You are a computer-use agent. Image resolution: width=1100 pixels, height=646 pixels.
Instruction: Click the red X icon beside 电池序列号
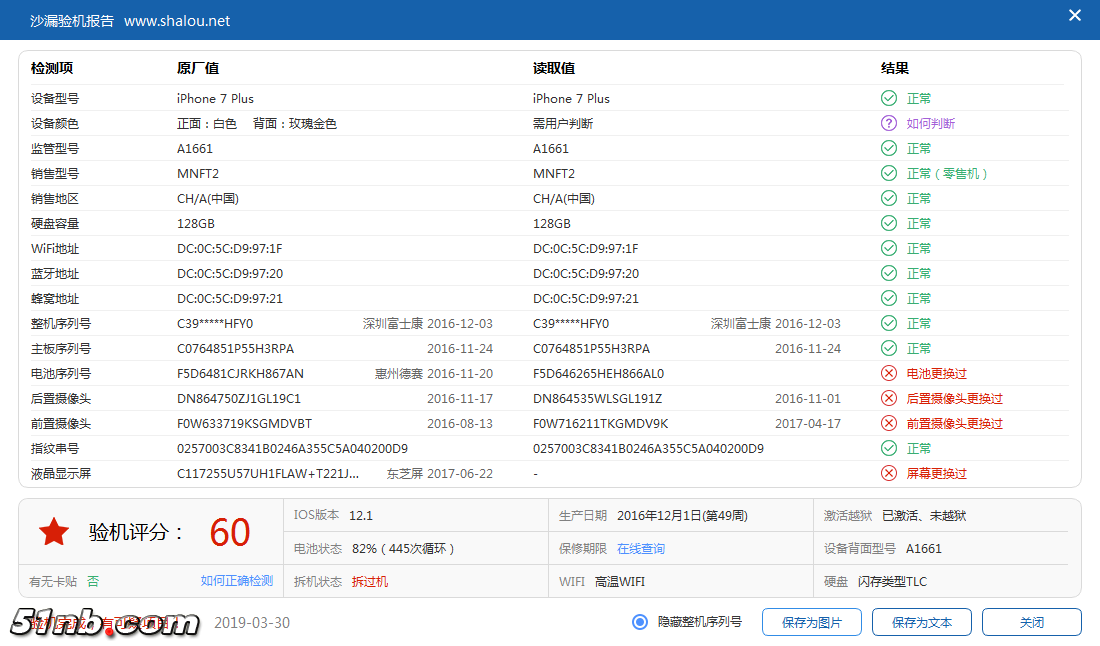[x=889, y=373]
